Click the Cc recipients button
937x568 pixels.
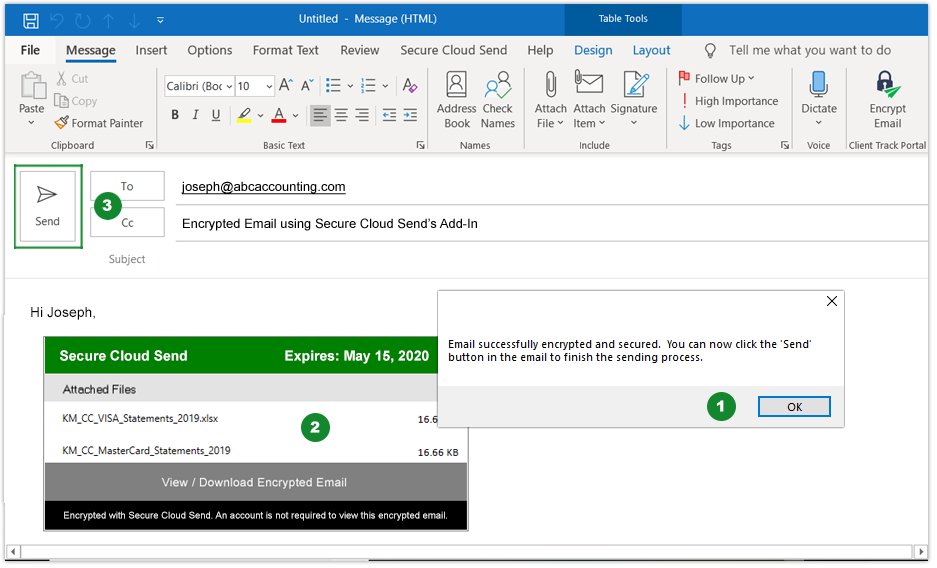(127, 223)
